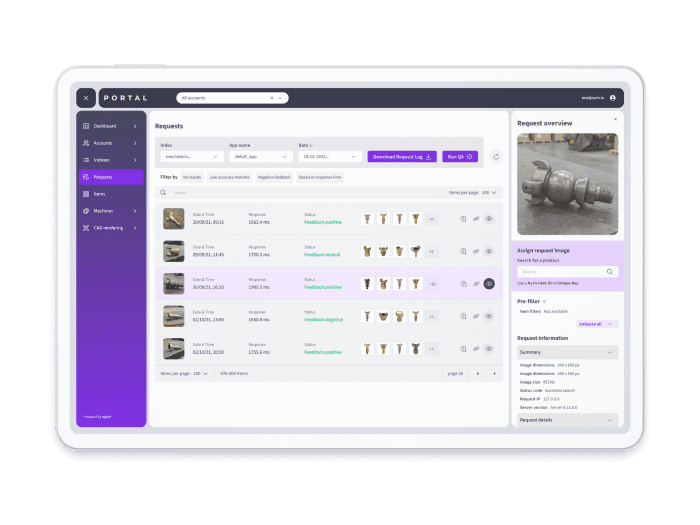Open bottom Items per page dropdown

[x=201, y=374]
